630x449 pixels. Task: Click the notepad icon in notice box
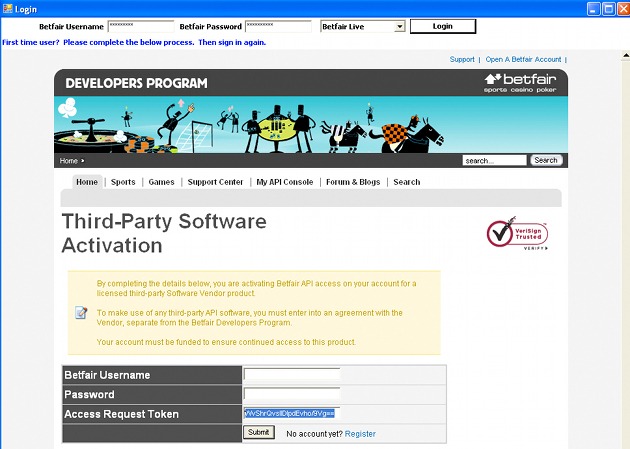point(81,312)
